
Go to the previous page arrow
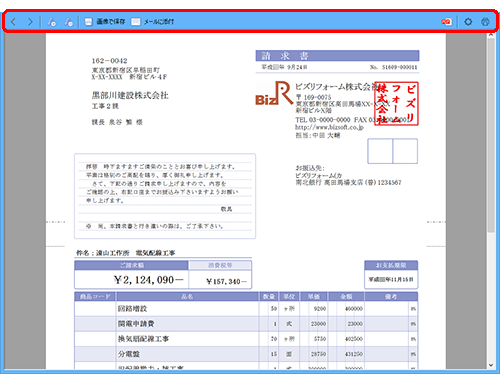pos(13,22)
